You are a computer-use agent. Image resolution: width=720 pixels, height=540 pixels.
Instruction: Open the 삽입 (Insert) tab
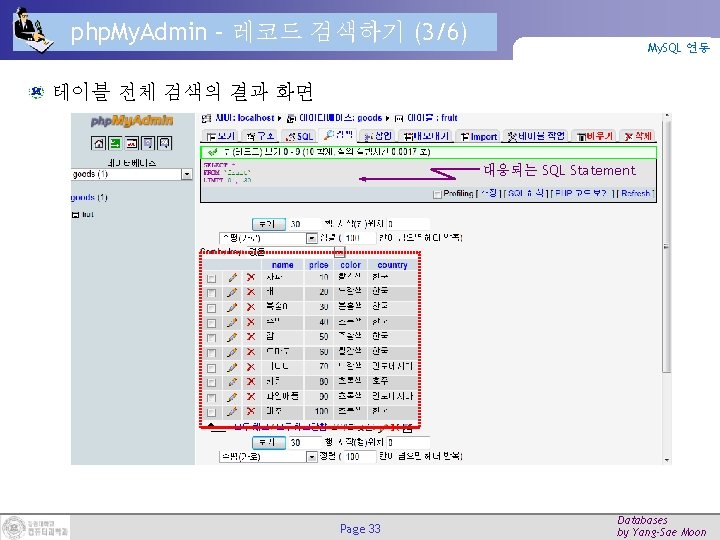pos(377,136)
